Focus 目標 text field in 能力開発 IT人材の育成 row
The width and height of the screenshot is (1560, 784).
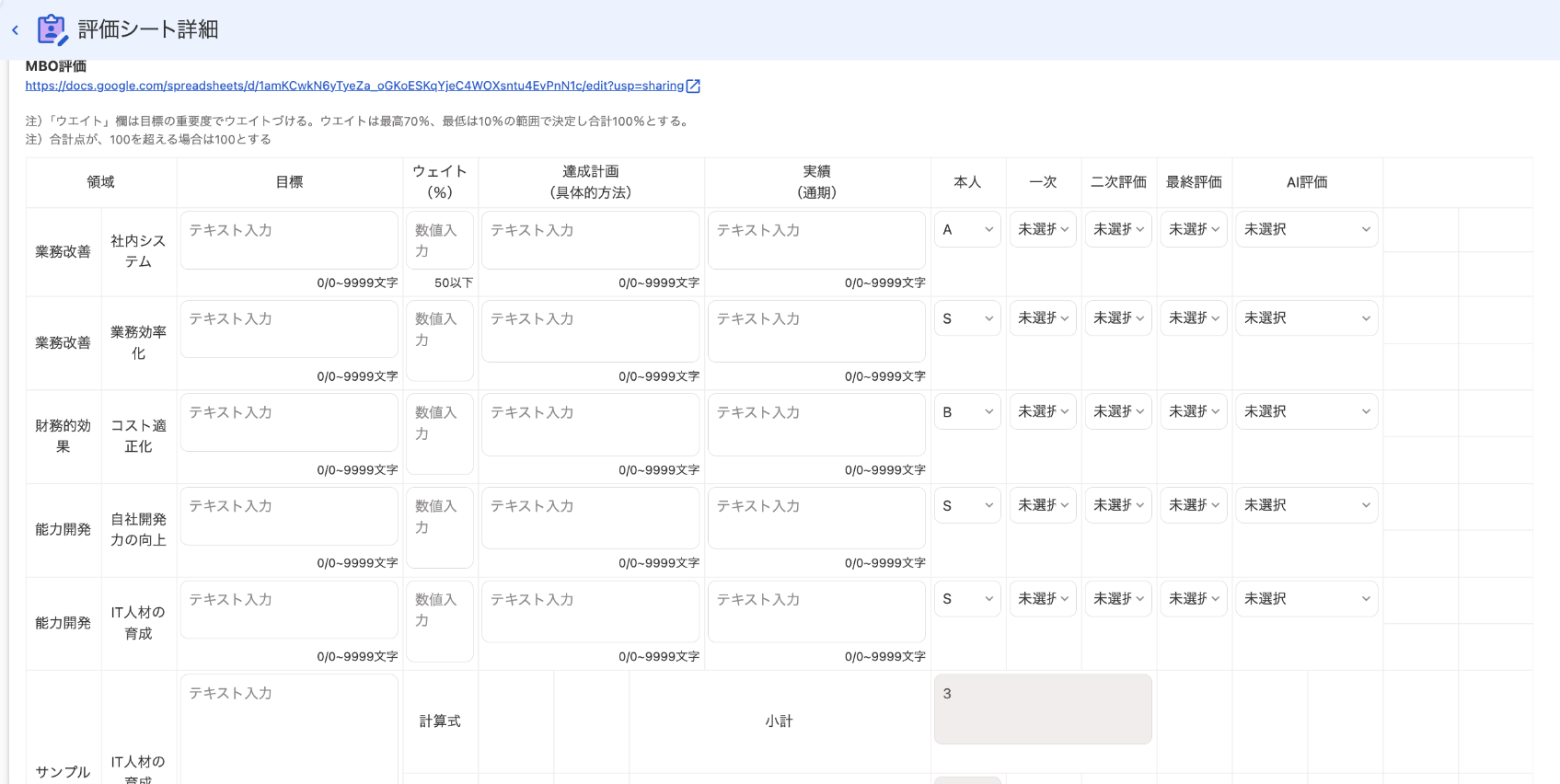tap(289, 610)
